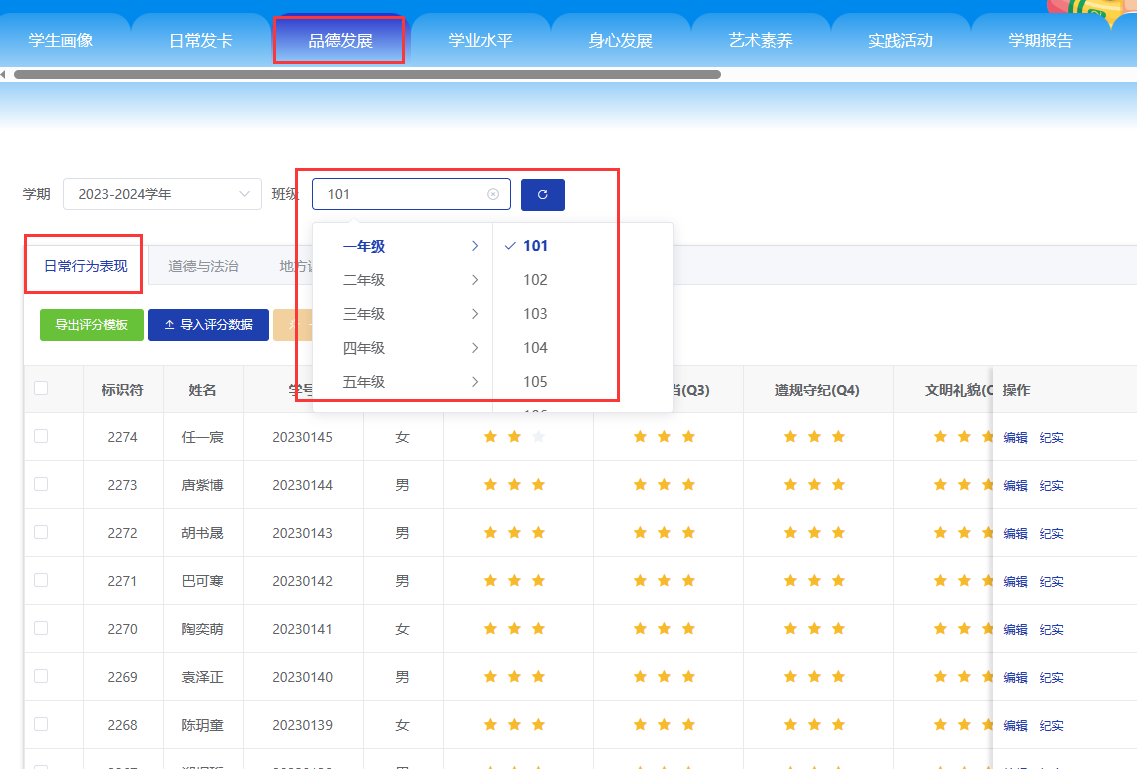Switch to the 实践活动 tab
The width and height of the screenshot is (1137, 769).
pyautogui.click(x=900, y=41)
